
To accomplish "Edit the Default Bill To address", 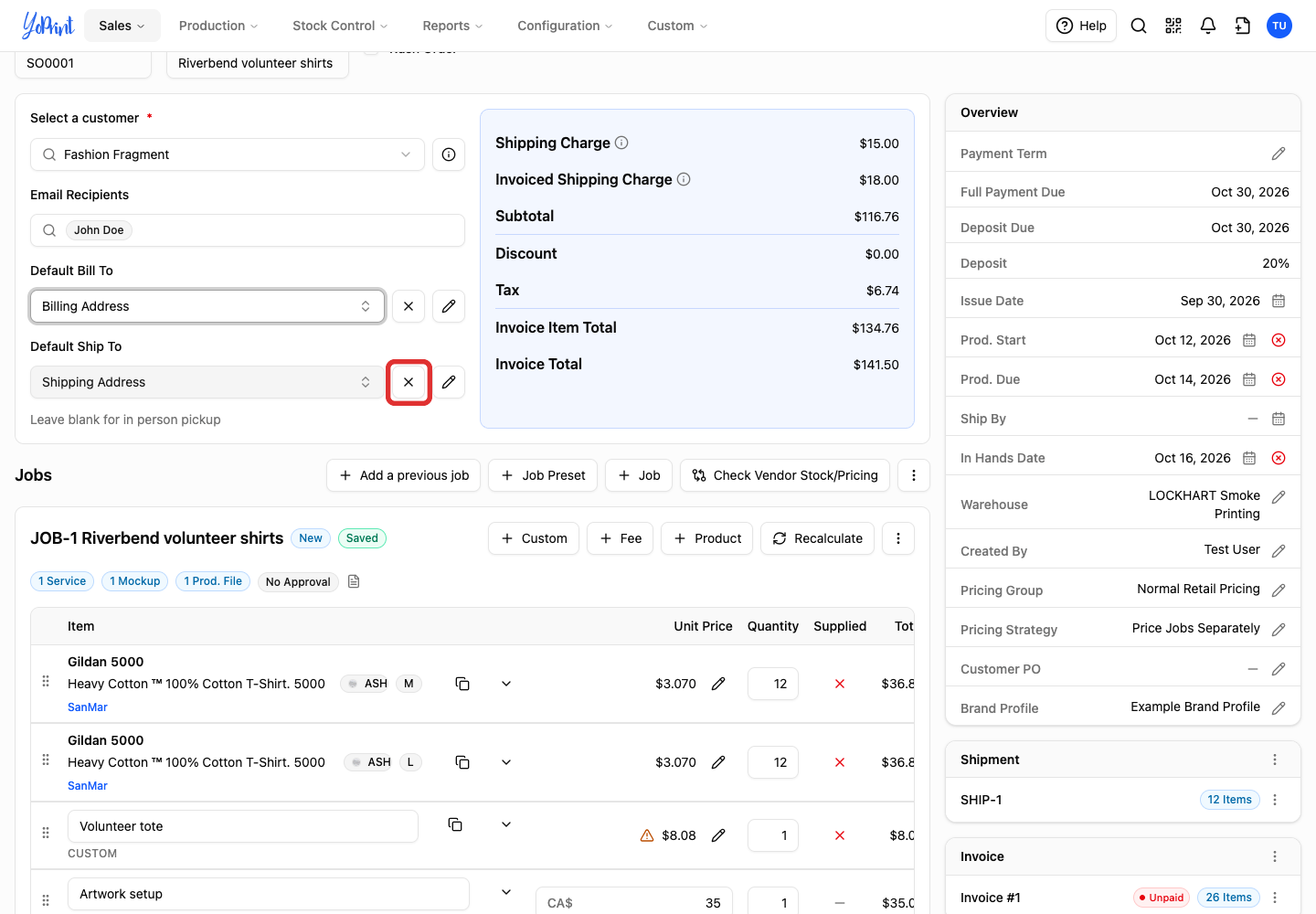I will coord(449,306).
